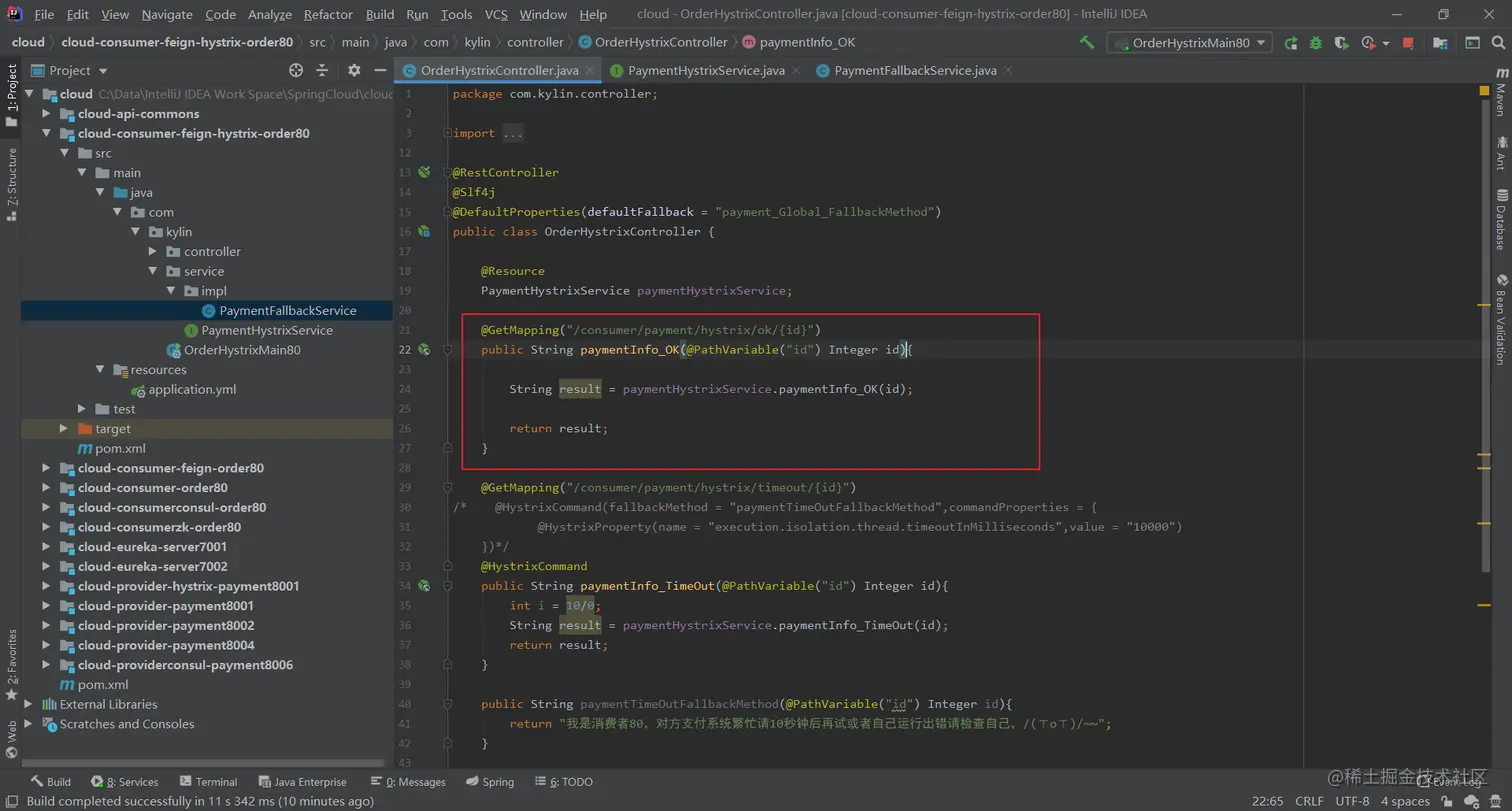
Task: Toggle the 1: Project tool window button
Action: [11, 96]
